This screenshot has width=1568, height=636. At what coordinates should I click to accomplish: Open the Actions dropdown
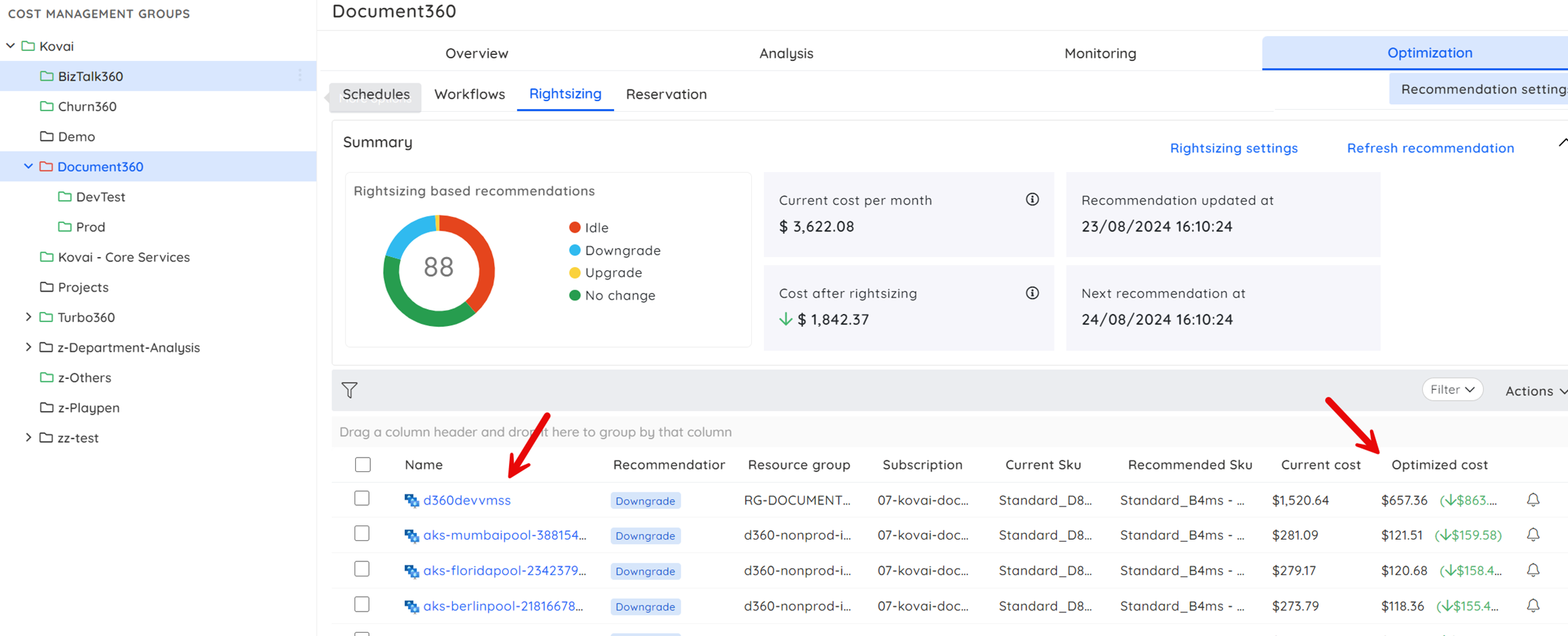click(x=1535, y=391)
